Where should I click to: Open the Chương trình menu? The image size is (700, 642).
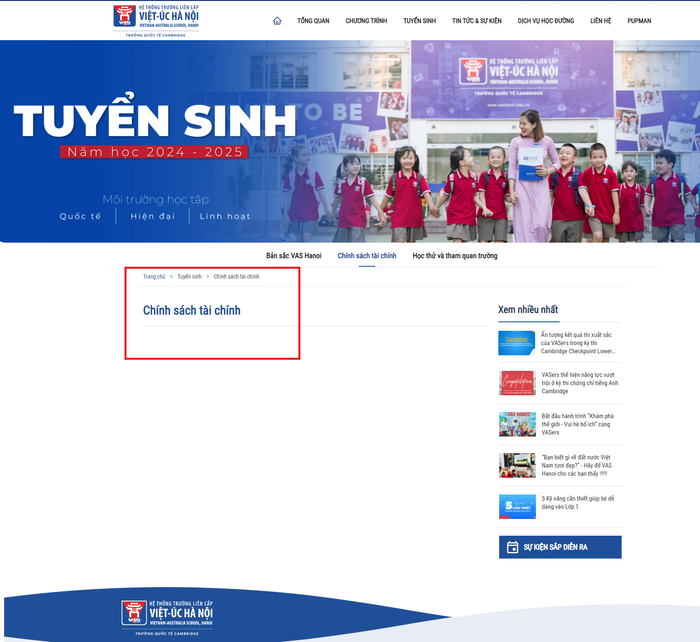pos(366,21)
